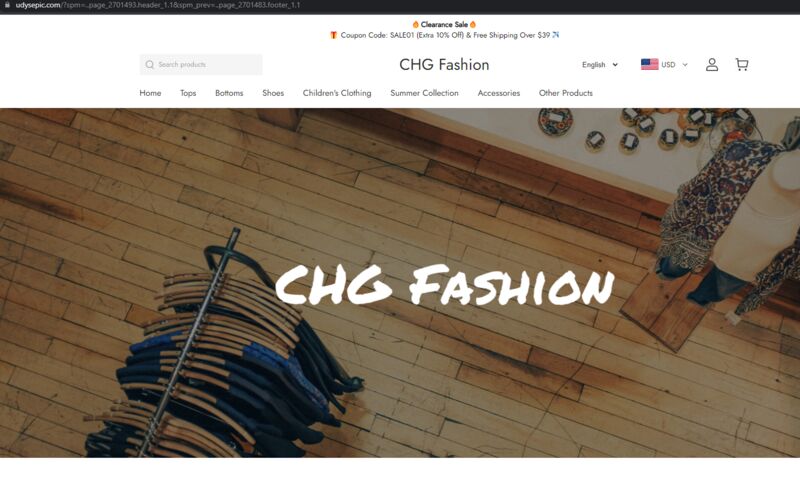Click the search magnifier icon
This screenshot has width=800, height=479.
[149, 65]
